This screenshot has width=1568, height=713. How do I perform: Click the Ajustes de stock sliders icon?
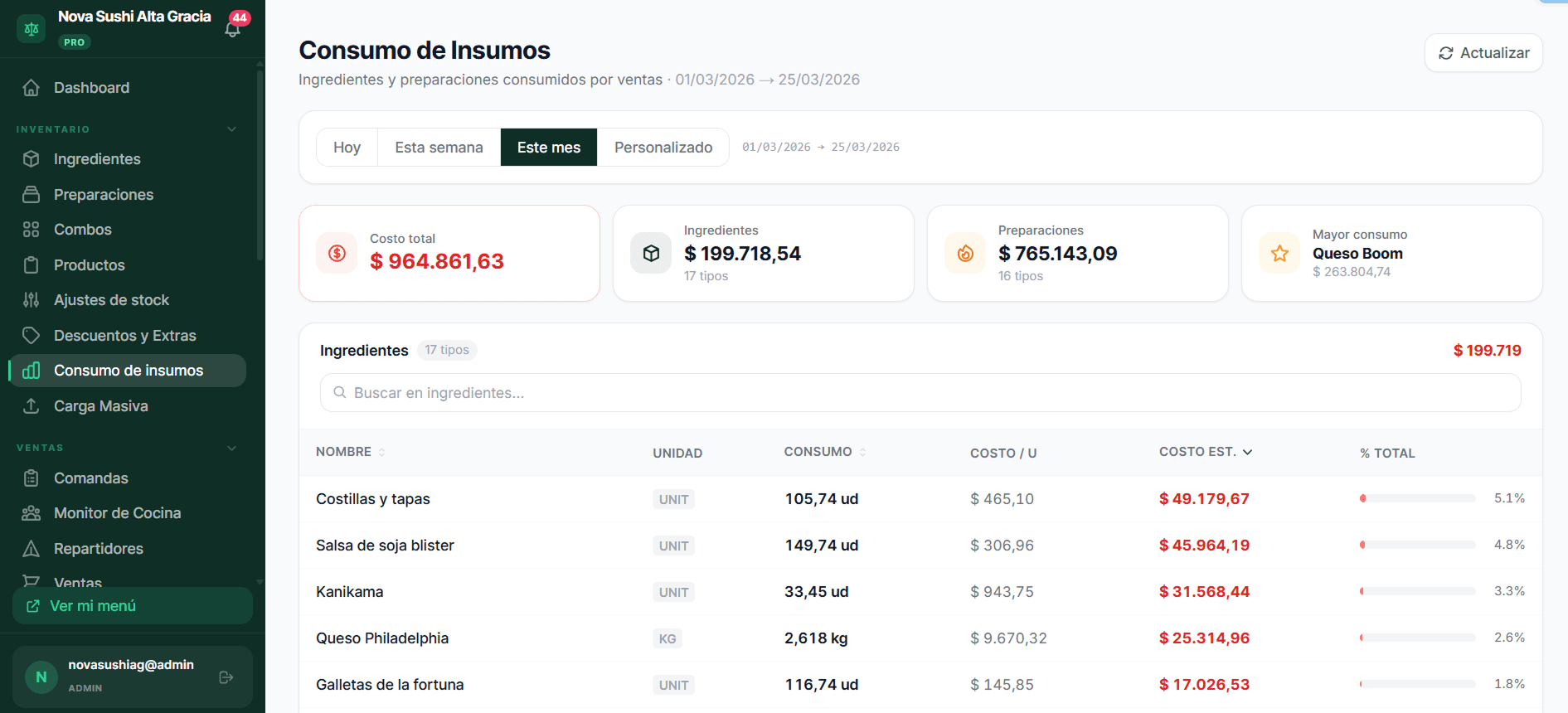point(32,300)
